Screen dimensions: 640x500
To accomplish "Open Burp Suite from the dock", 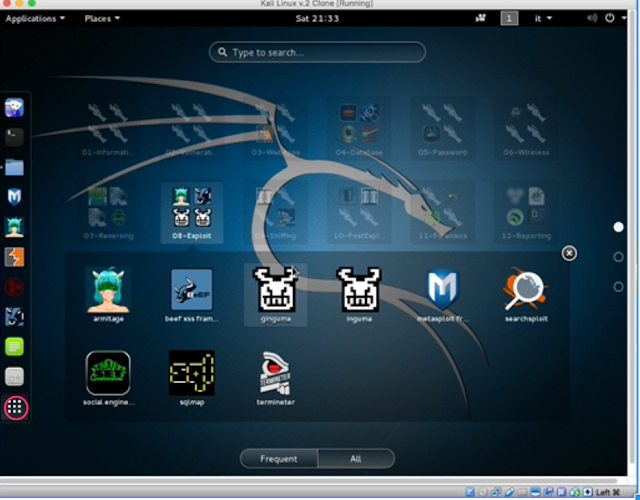I will pyautogui.click(x=14, y=257).
